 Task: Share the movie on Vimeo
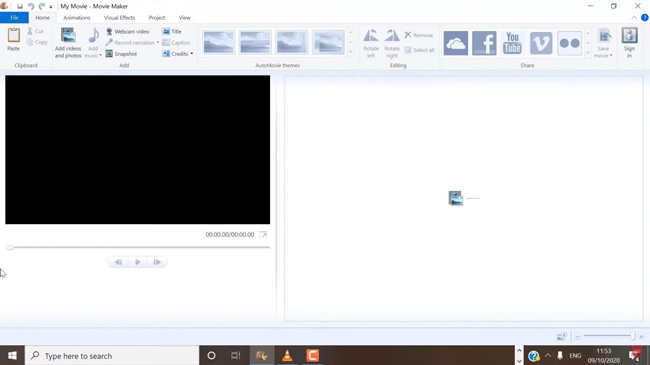coord(541,43)
